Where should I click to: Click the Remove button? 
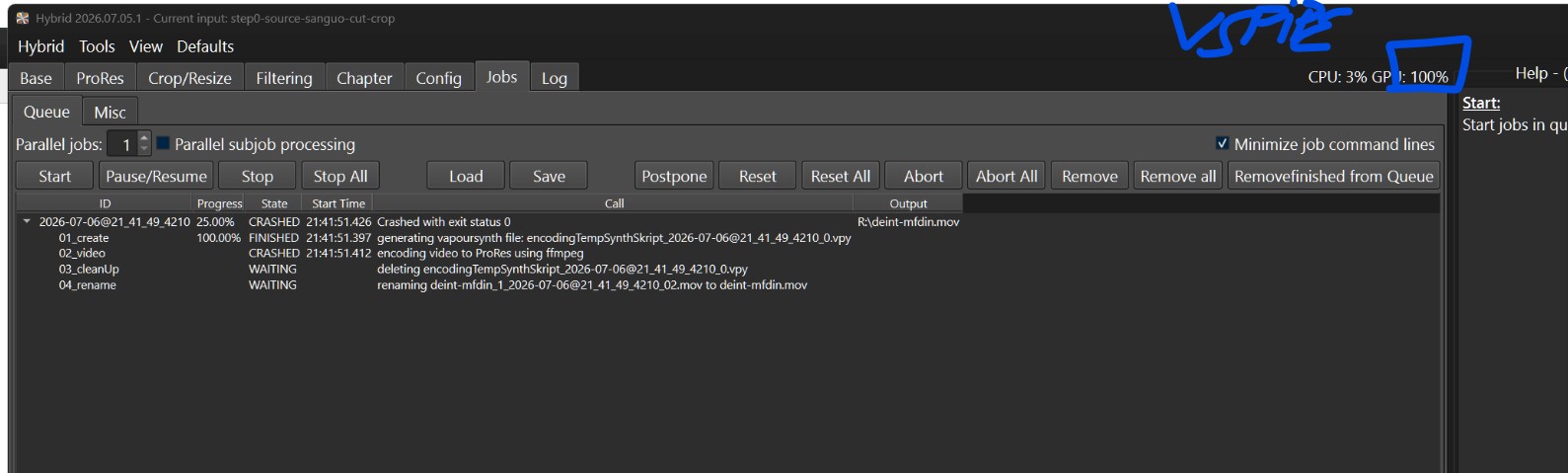pyautogui.click(x=1089, y=176)
